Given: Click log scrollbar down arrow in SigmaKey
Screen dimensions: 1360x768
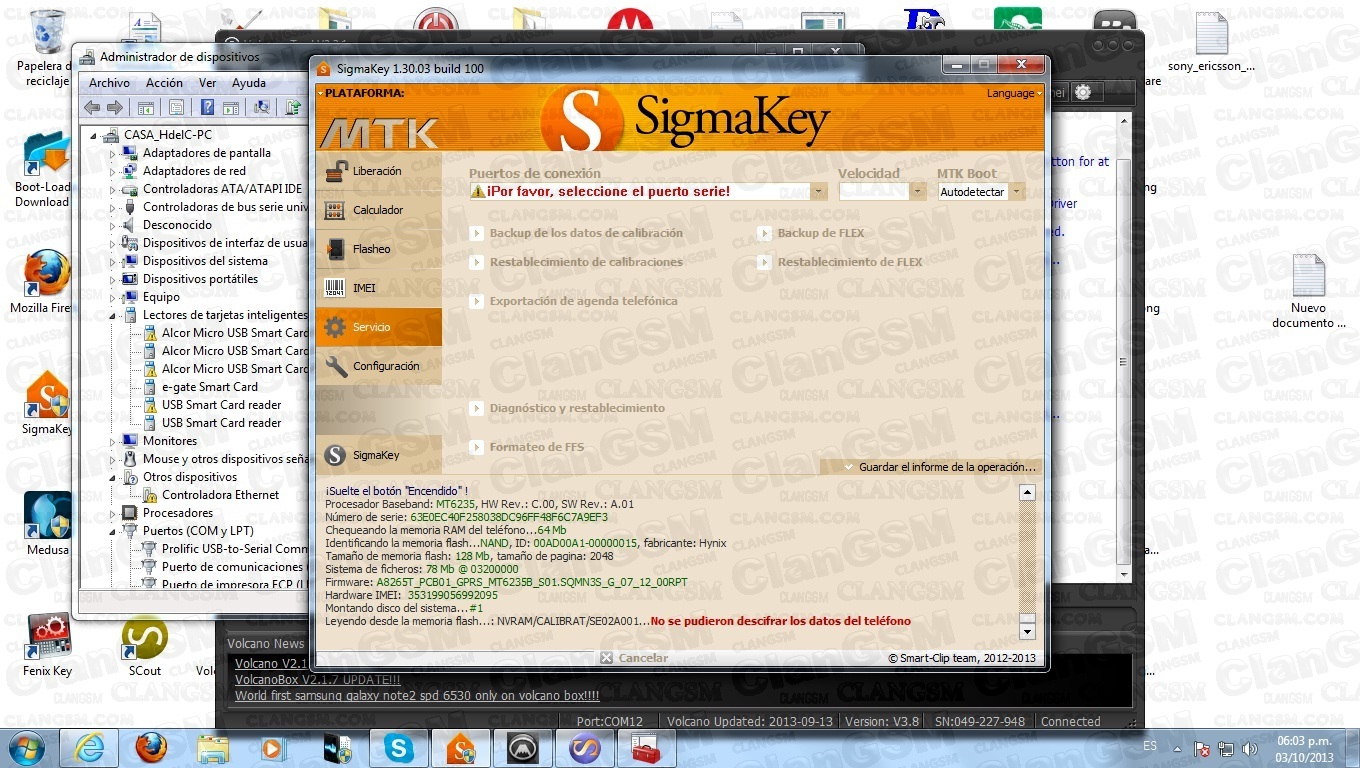Looking at the screenshot, I should tap(1027, 631).
